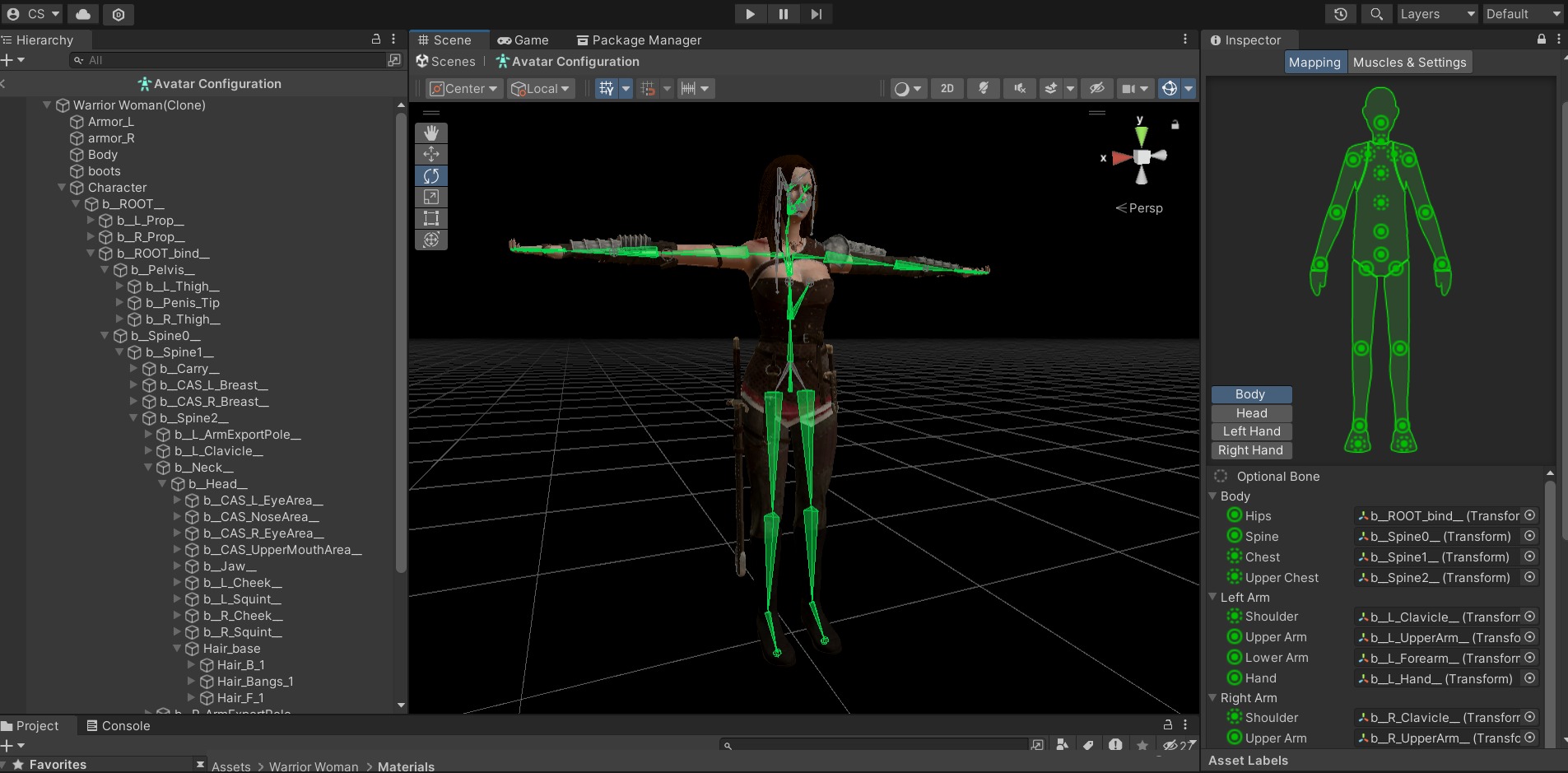Open the cloud services icon

(x=83, y=14)
